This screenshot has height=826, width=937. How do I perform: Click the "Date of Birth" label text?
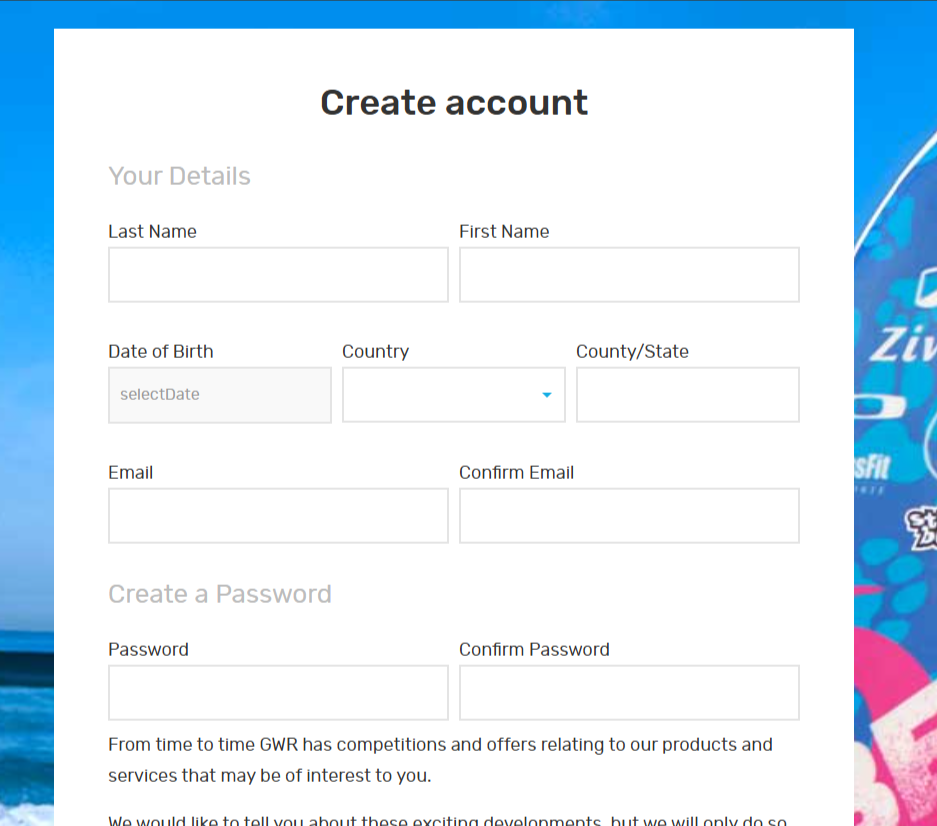160,352
